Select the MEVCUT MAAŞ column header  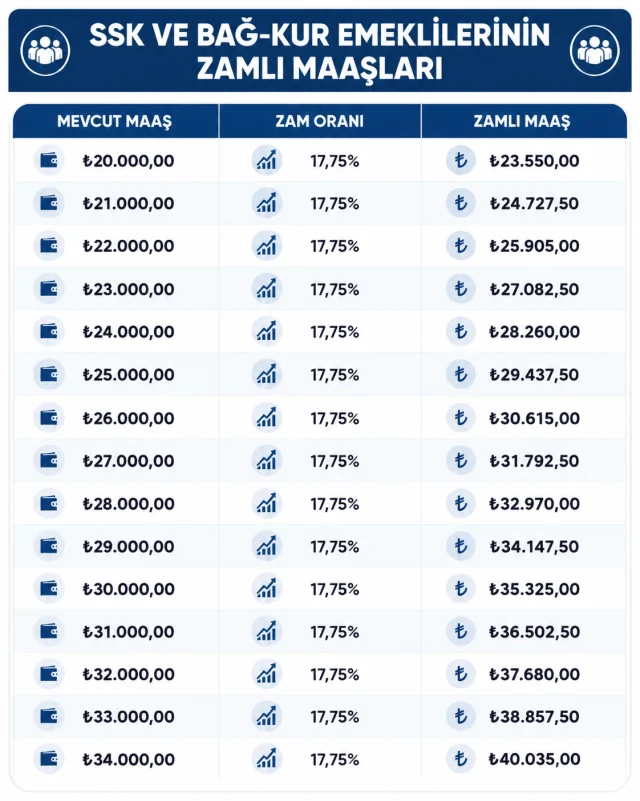click(x=114, y=121)
